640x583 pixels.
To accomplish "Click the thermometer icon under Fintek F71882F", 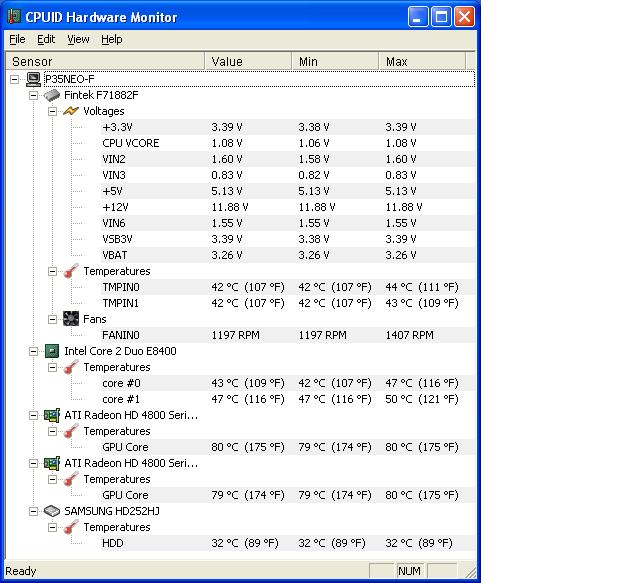I will point(71,271).
